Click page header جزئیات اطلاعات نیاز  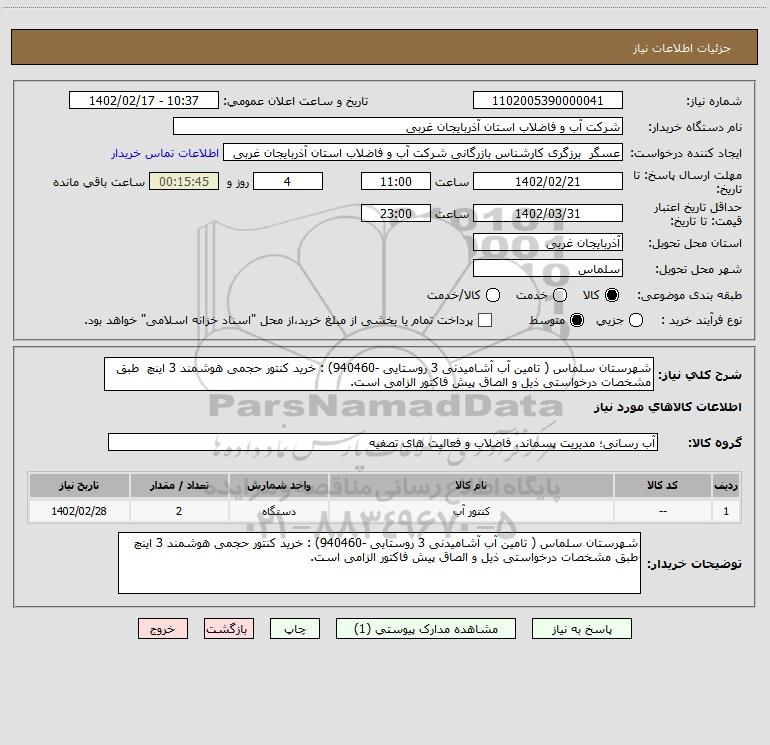(682, 48)
